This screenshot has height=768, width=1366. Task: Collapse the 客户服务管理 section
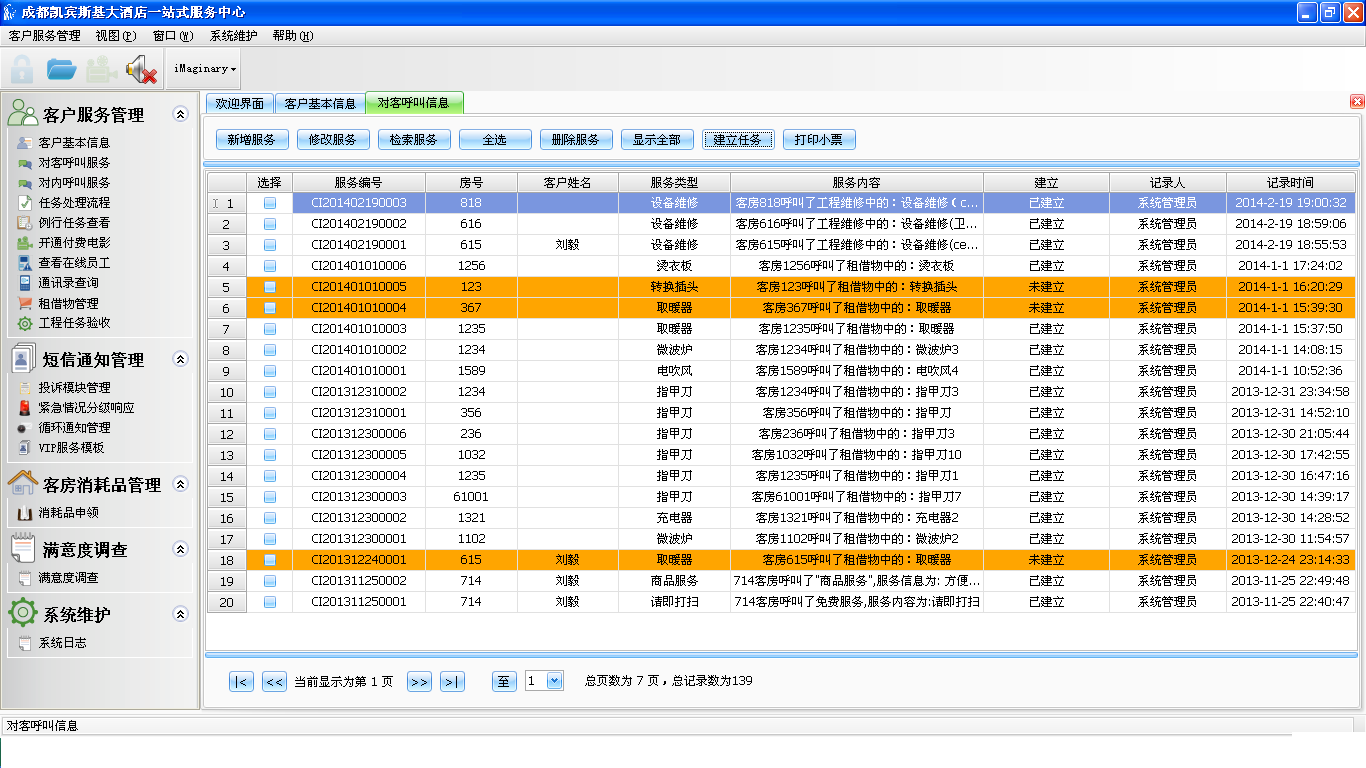(x=180, y=114)
